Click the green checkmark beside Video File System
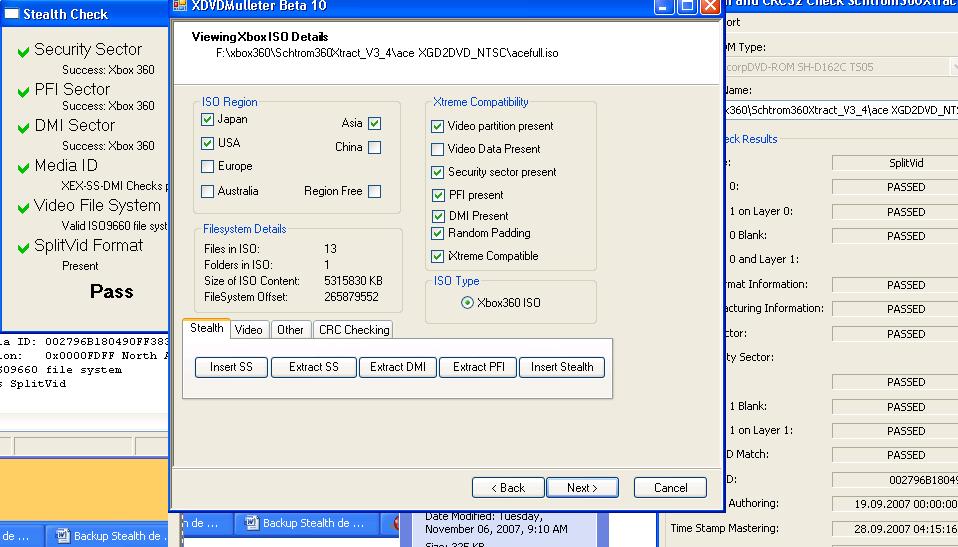958x547 pixels. tap(24, 208)
